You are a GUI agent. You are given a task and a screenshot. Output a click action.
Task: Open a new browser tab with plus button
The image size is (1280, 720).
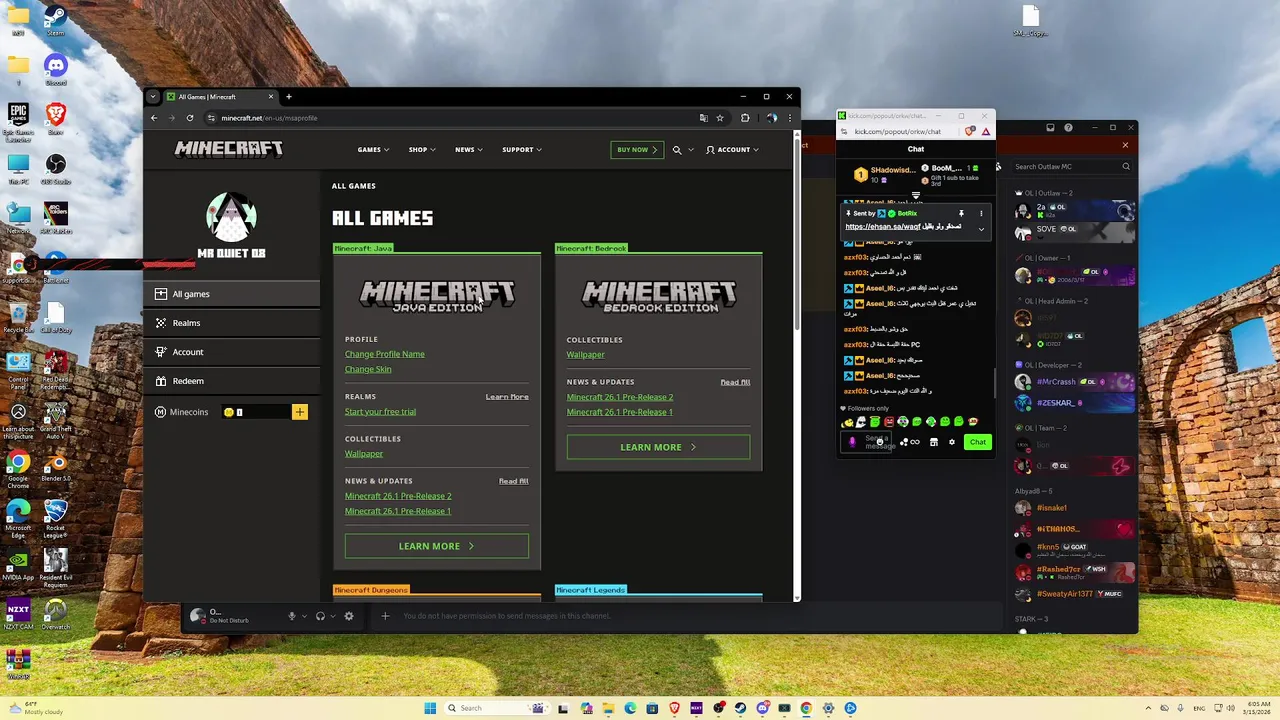(288, 97)
